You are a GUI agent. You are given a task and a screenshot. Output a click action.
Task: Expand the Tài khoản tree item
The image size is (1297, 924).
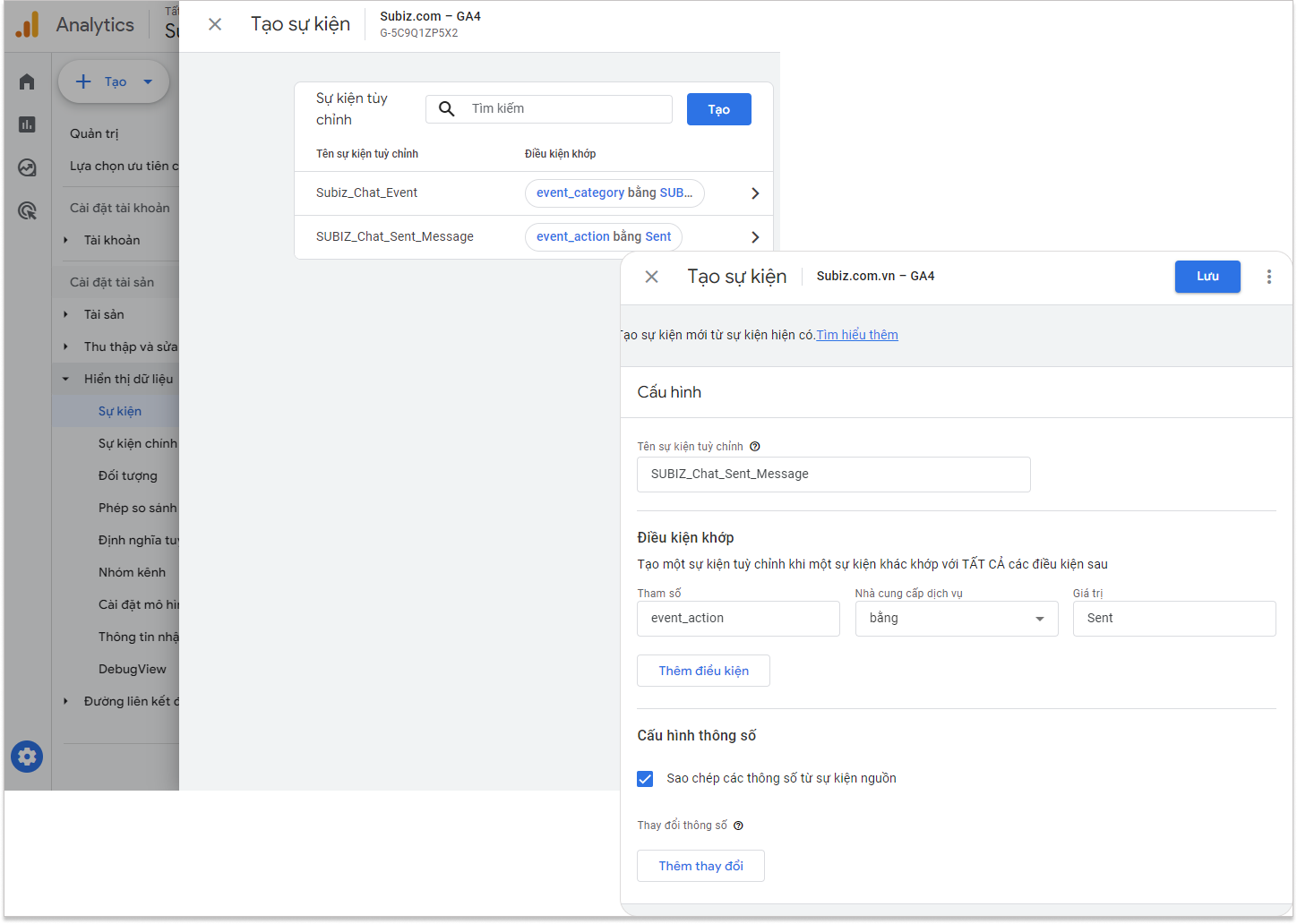pyautogui.click(x=66, y=240)
